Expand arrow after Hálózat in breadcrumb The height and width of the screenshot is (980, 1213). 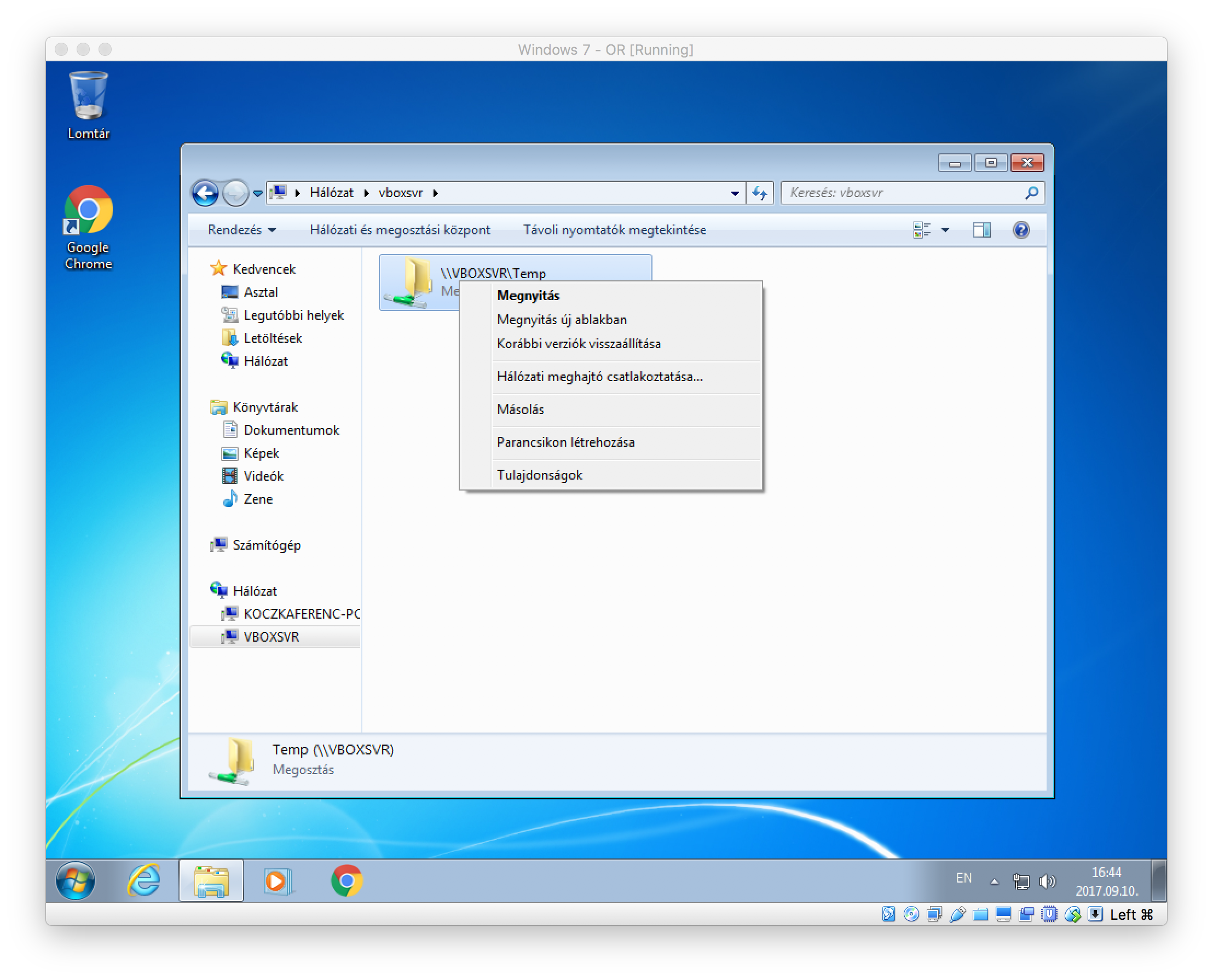(x=367, y=194)
